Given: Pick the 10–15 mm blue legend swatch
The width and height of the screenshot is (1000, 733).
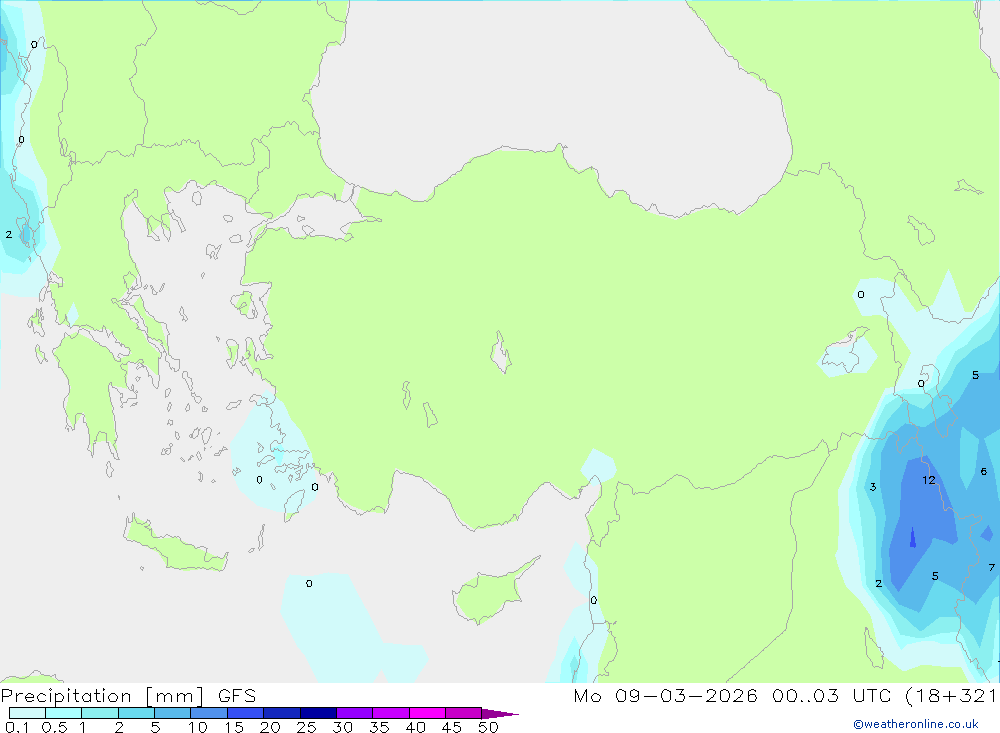Looking at the screenshot, I should (209, 713).
